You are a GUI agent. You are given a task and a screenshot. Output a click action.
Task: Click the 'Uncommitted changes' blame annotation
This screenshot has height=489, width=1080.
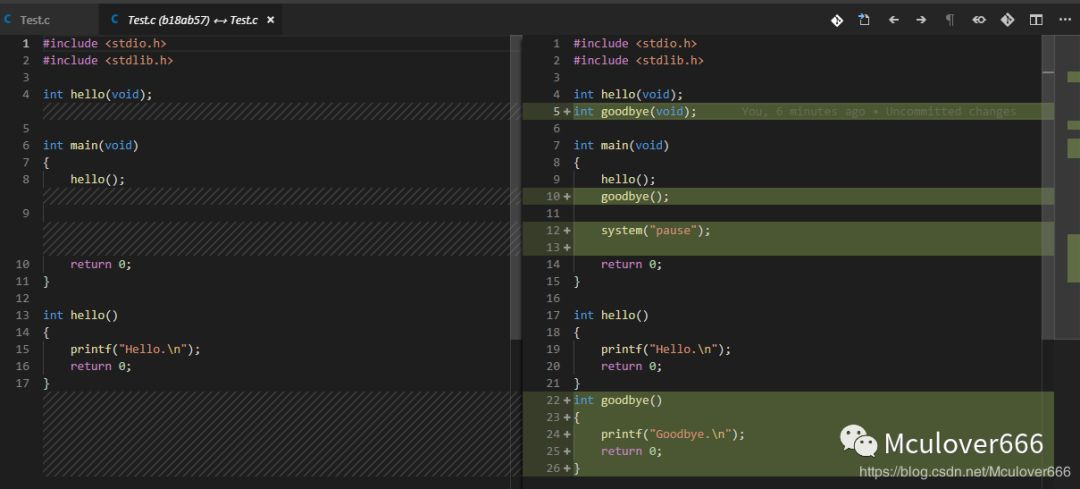(950, 111)
